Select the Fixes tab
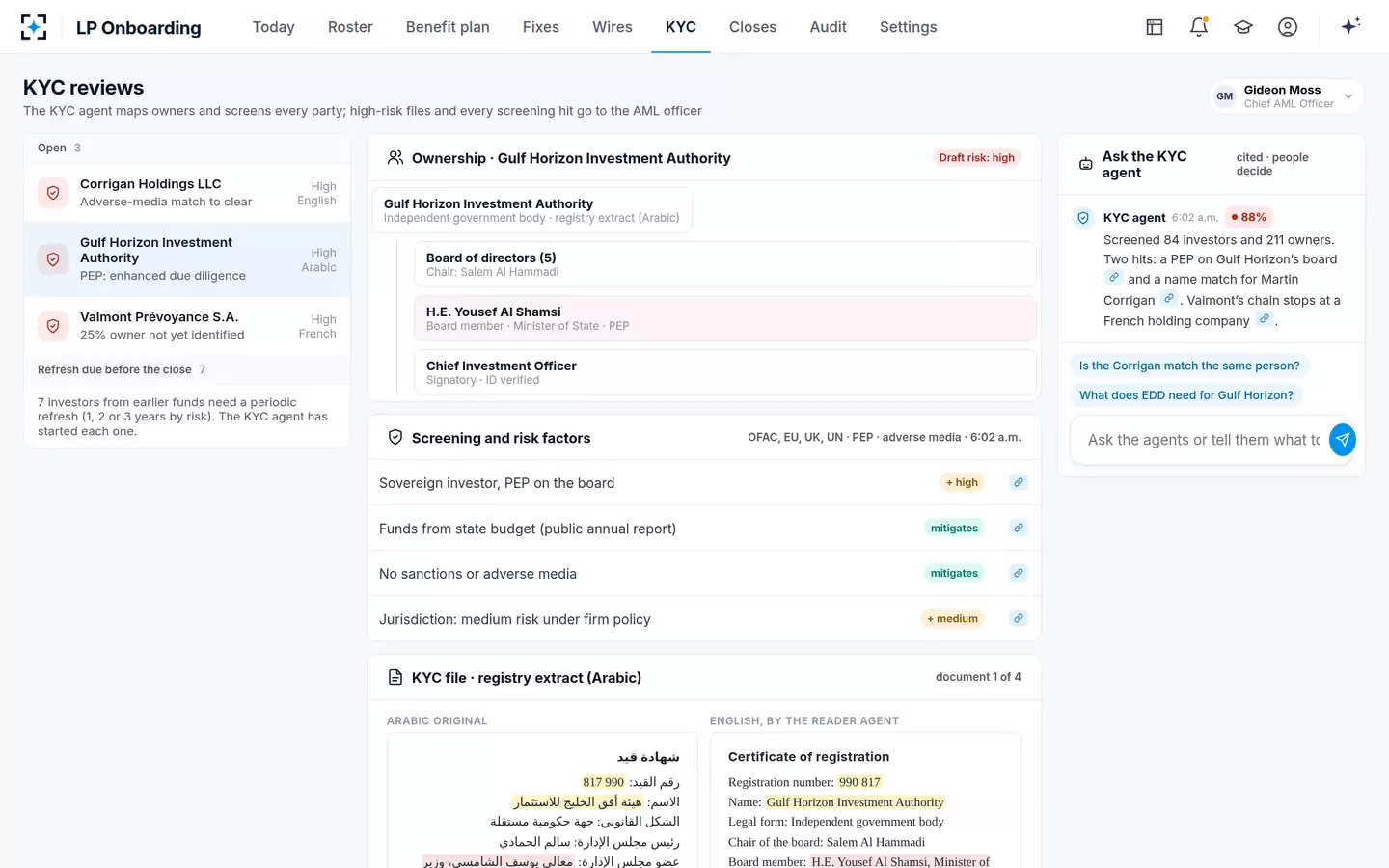This screenshot has height=868, width=1389. pyautogui.click(x=541, y=27)
